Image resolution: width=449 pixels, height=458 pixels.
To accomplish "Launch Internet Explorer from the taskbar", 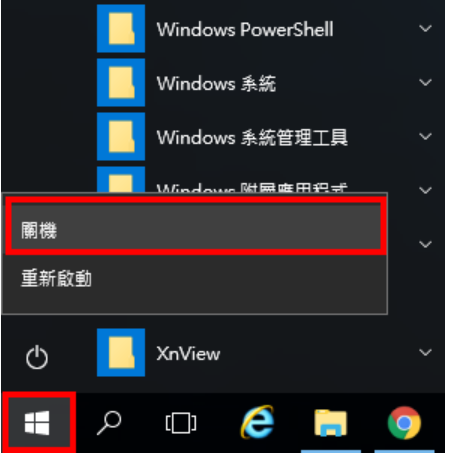I will (257, 422).
